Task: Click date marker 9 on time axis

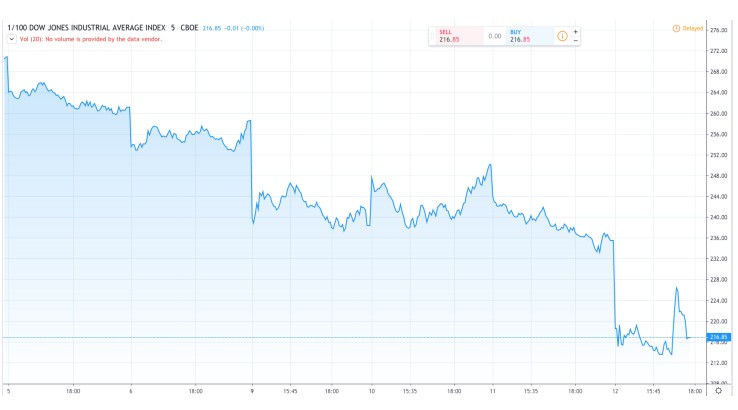Action: (x=251, y=392)
